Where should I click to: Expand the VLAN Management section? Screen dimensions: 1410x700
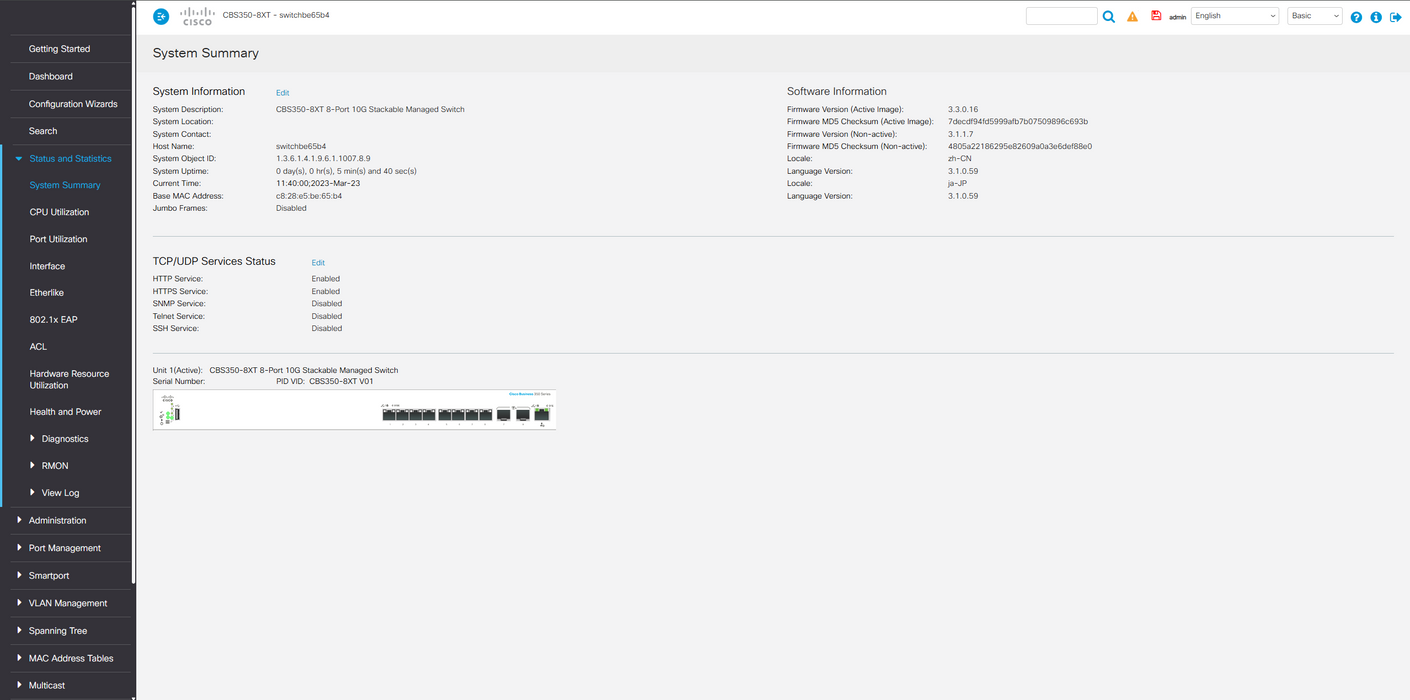(x=67, y=603)
